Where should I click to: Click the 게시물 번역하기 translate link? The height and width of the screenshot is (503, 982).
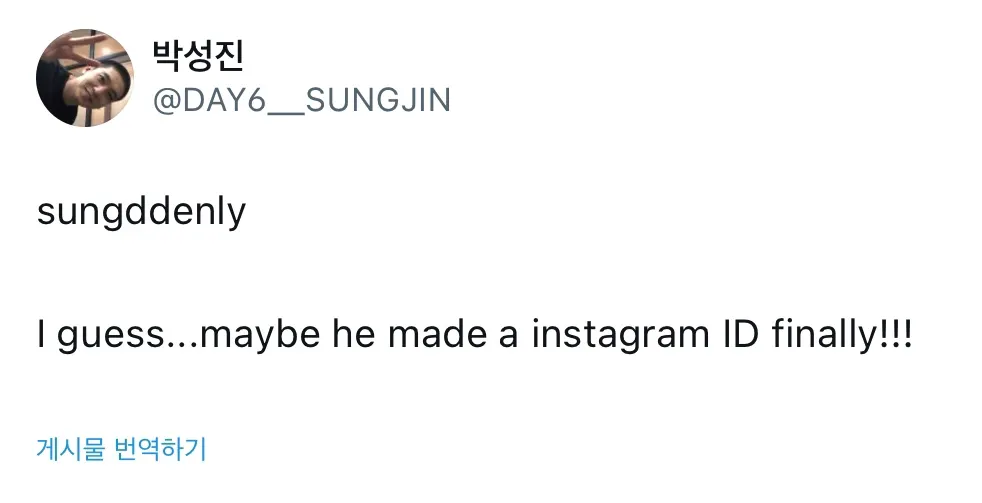(x=121, y=449)
